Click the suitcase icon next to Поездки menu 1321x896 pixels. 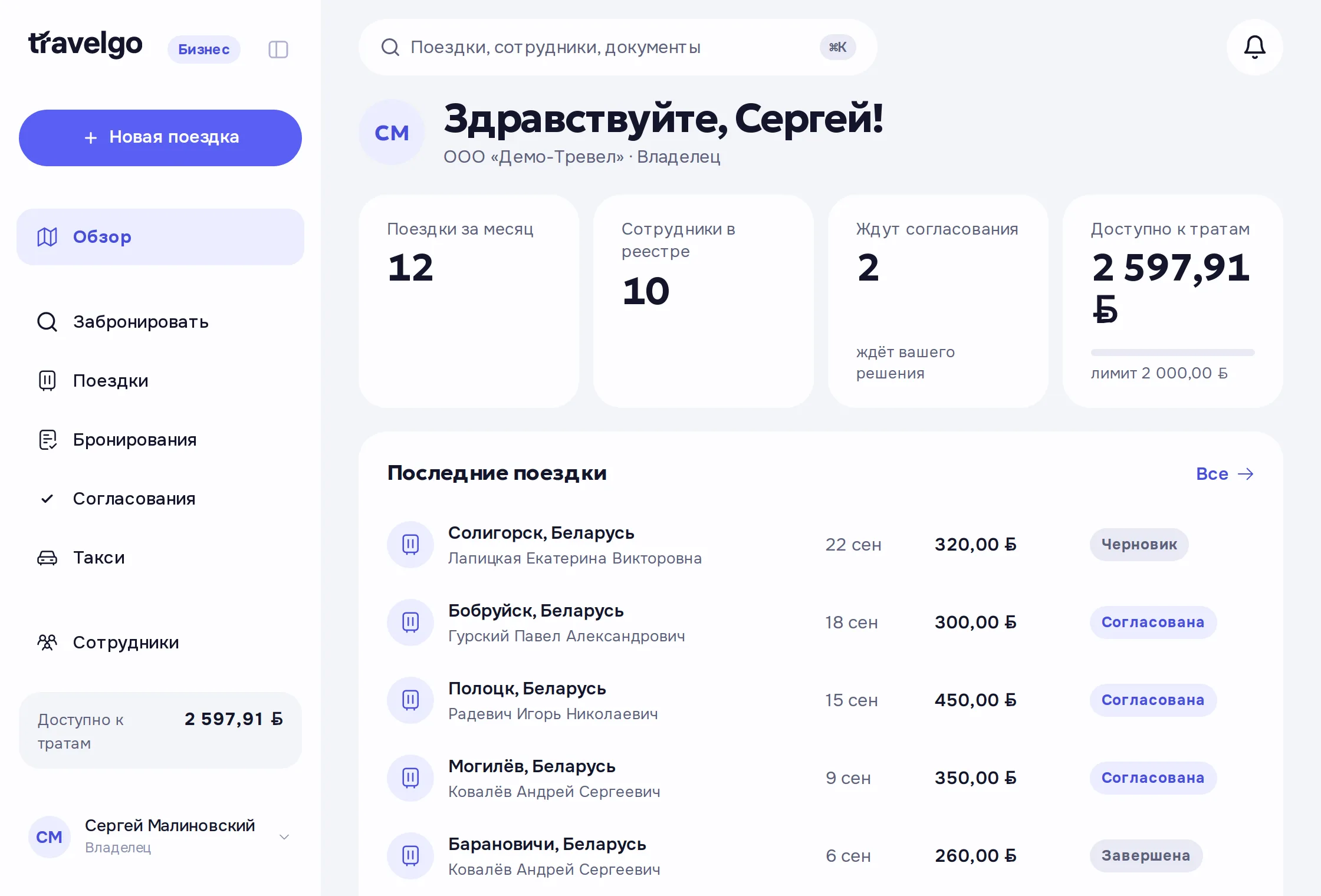click(x=47, y=381)
